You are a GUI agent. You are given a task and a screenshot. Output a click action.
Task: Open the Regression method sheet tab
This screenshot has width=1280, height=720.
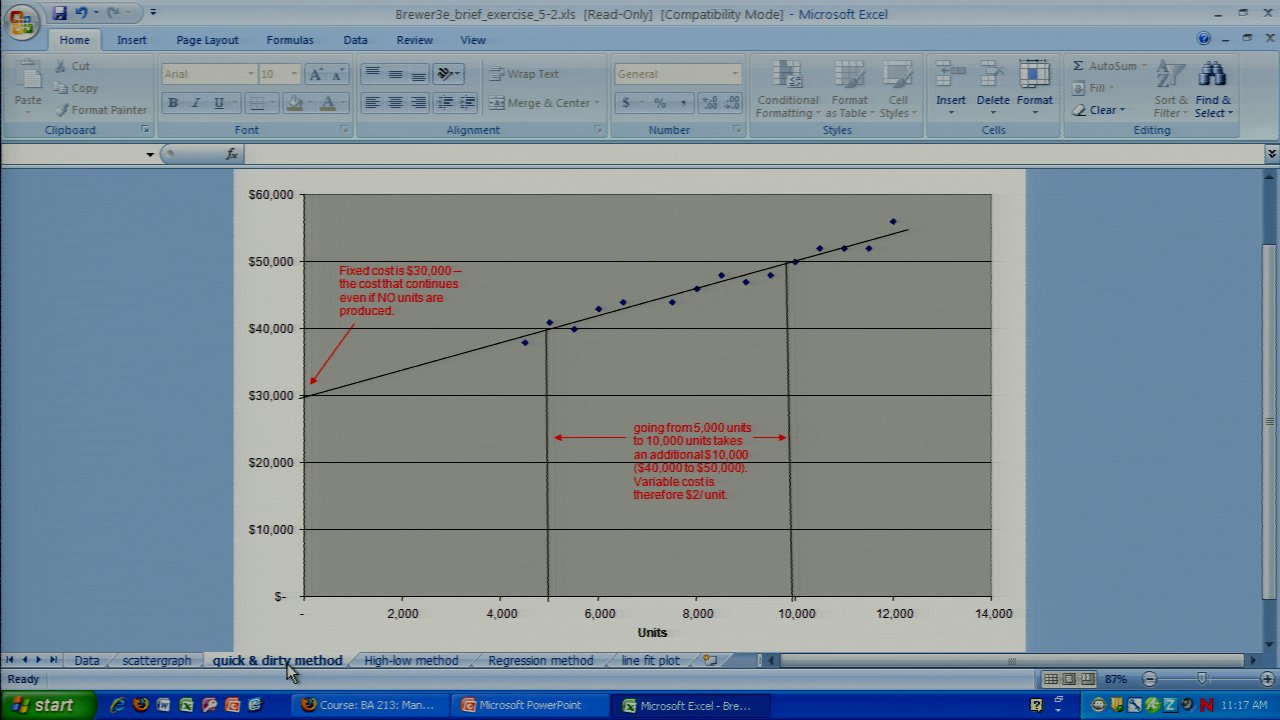[540, 660]
